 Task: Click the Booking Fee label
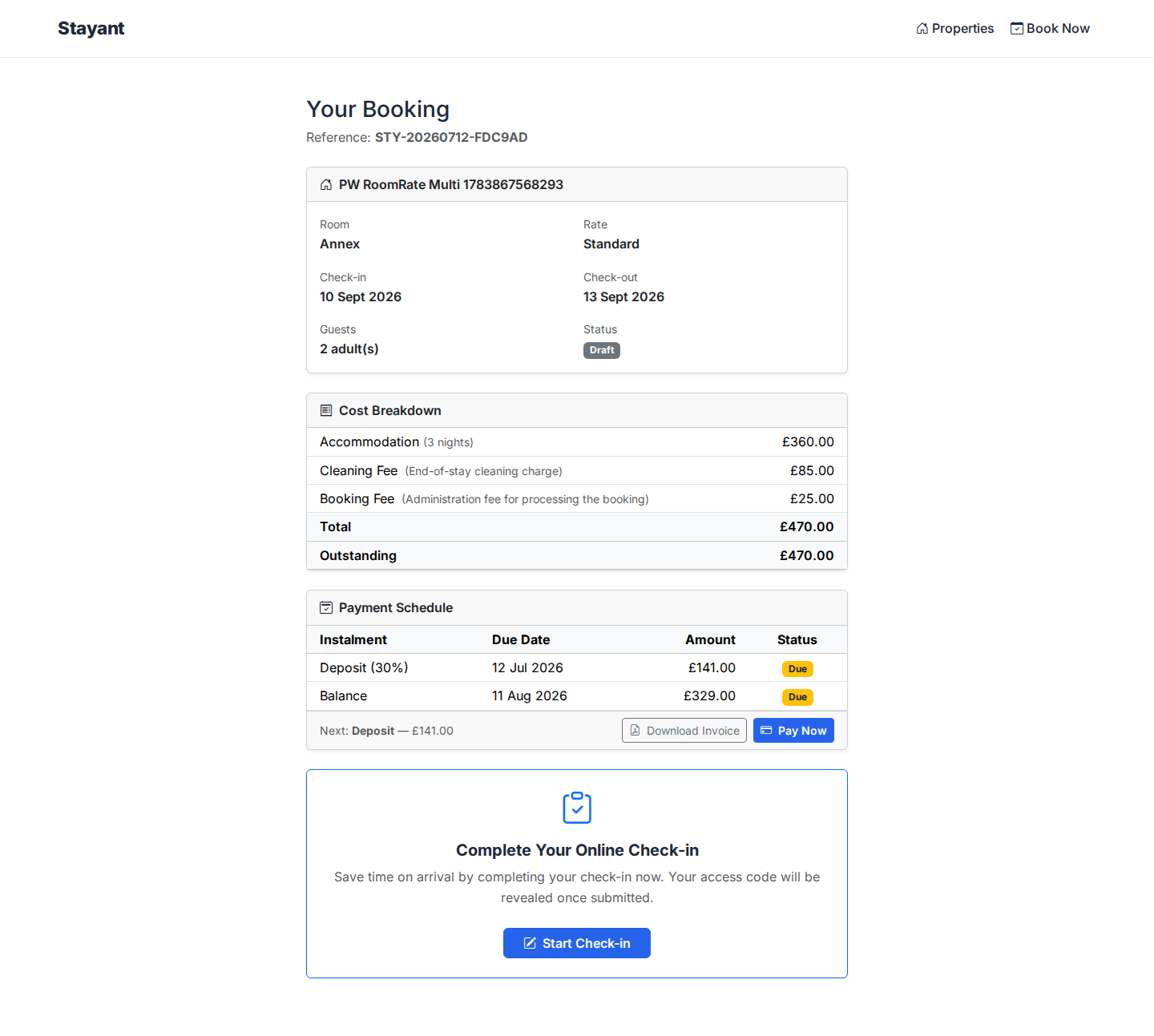point(357,498)
